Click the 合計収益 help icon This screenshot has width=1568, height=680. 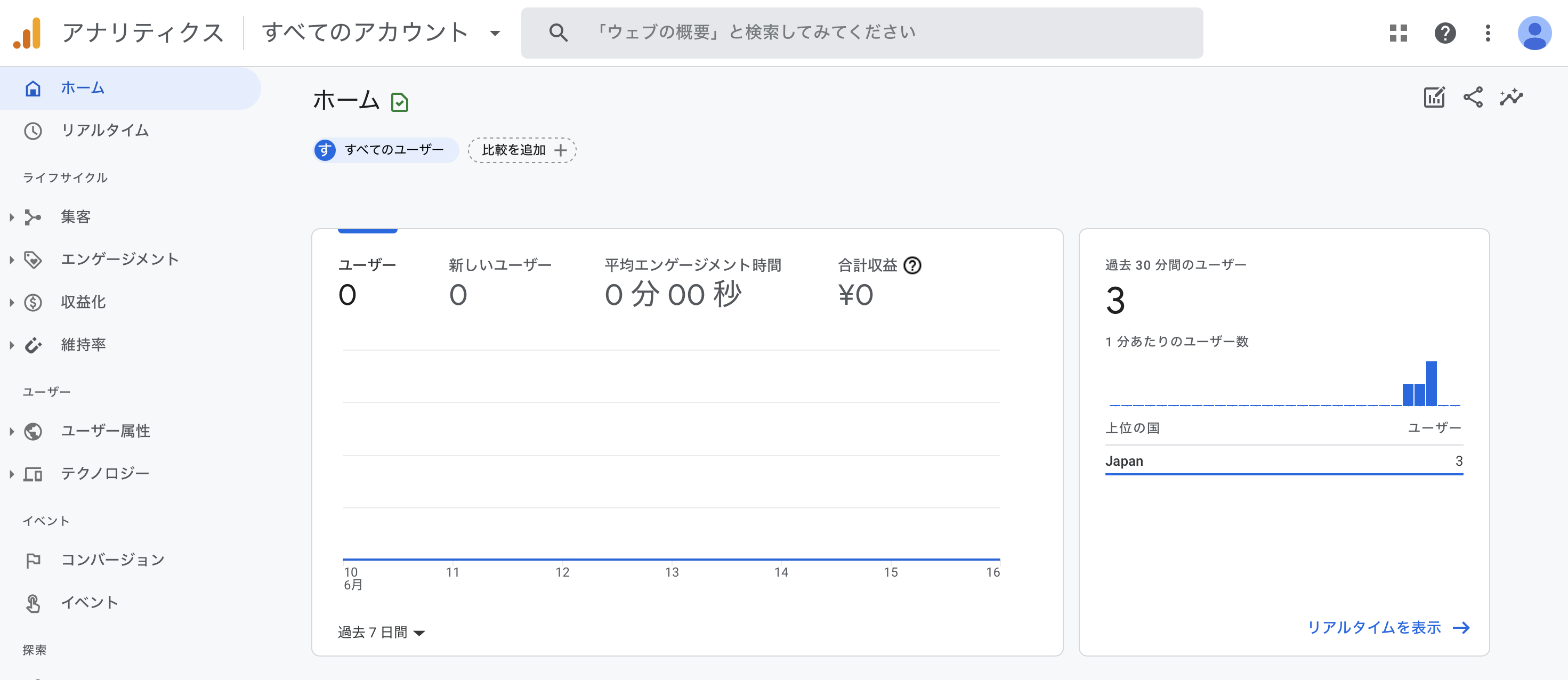click(x=912, y=265)
